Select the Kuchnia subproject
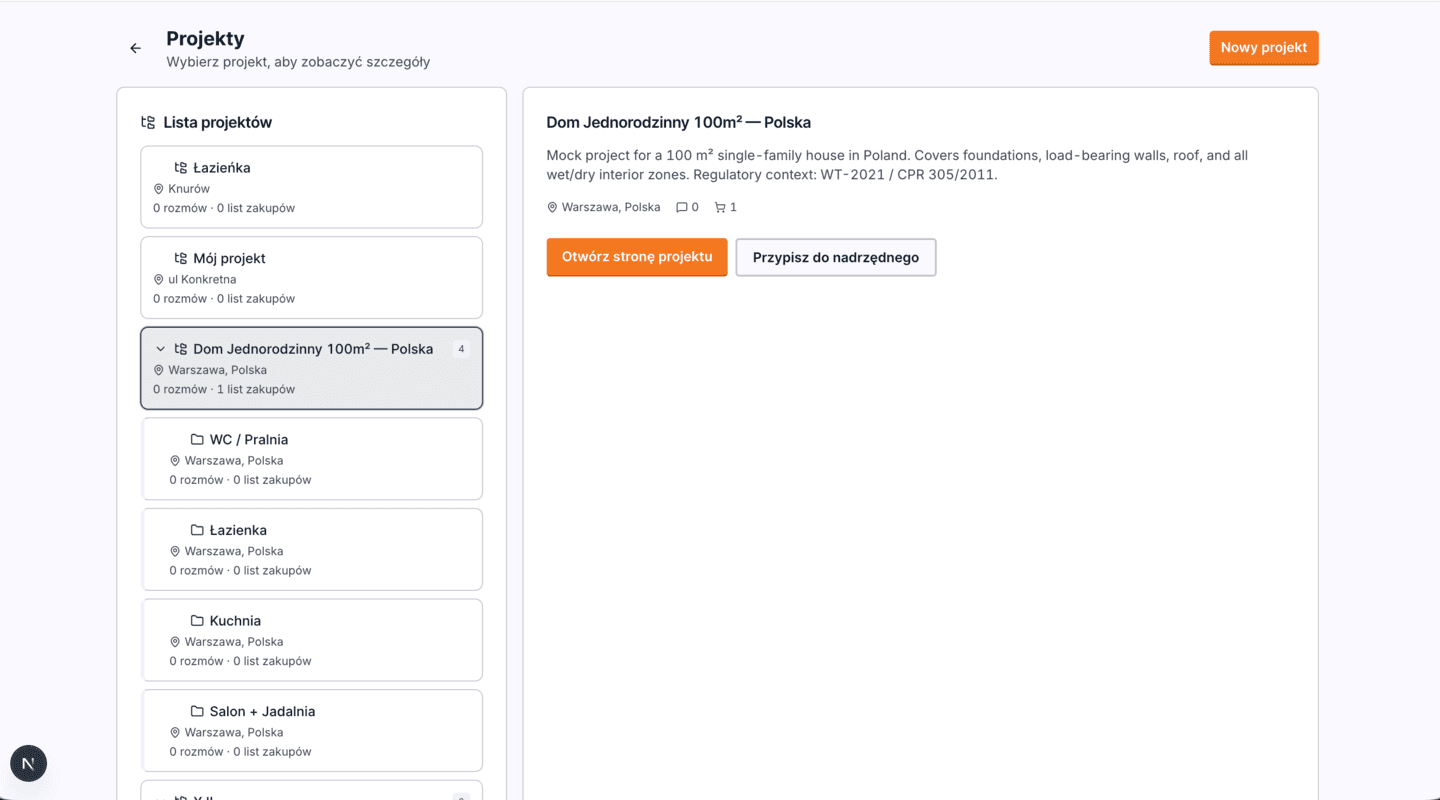1440x800 pixels. tap(312, 640)
